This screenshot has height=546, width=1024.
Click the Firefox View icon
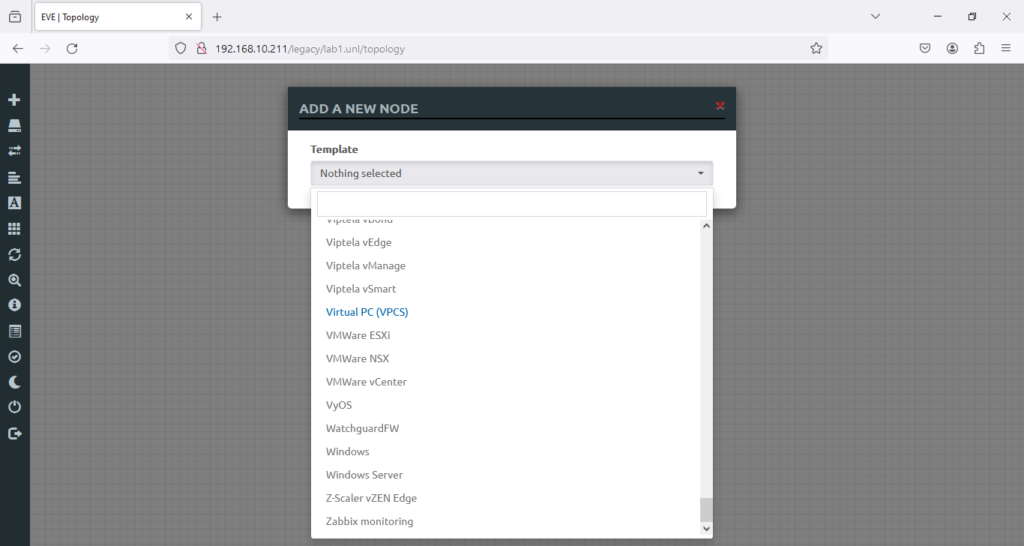pos(14,17)
